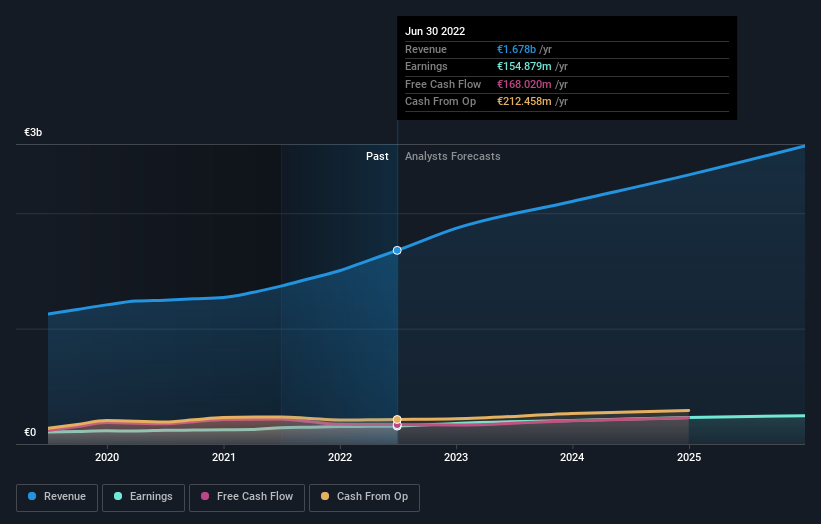Toggle the Cash From Op legend button
Image resolution: width=821 pixels, height=524 pixels.
pos(364,497)
